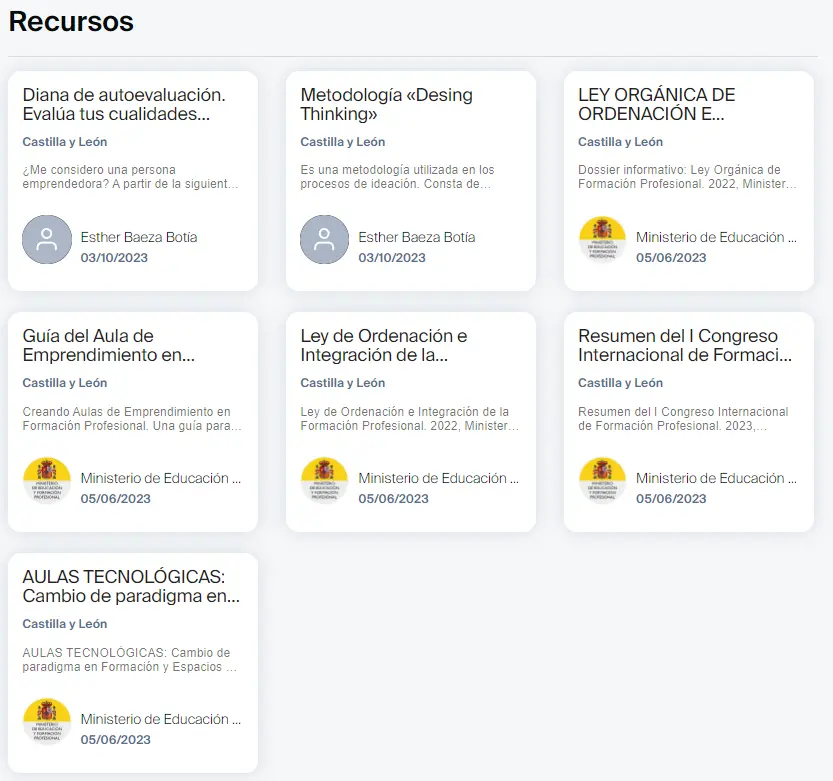Click the avatar icon on Diana de autoevaluación card
This screenshot has width=833, height=781.
[x=47, y=240]
